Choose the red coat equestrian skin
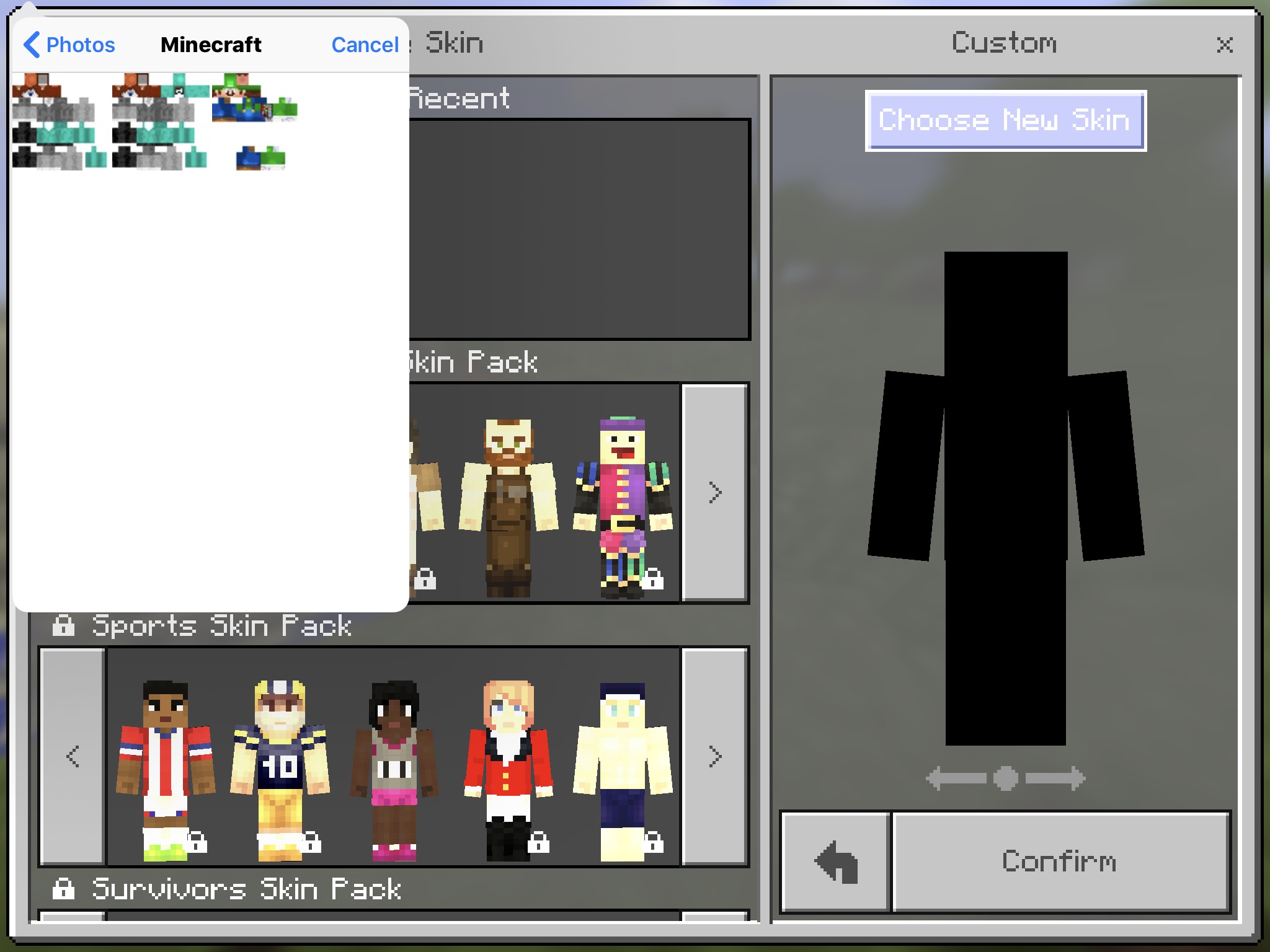This screenshot has width=1270, height=952. [508, 769]
